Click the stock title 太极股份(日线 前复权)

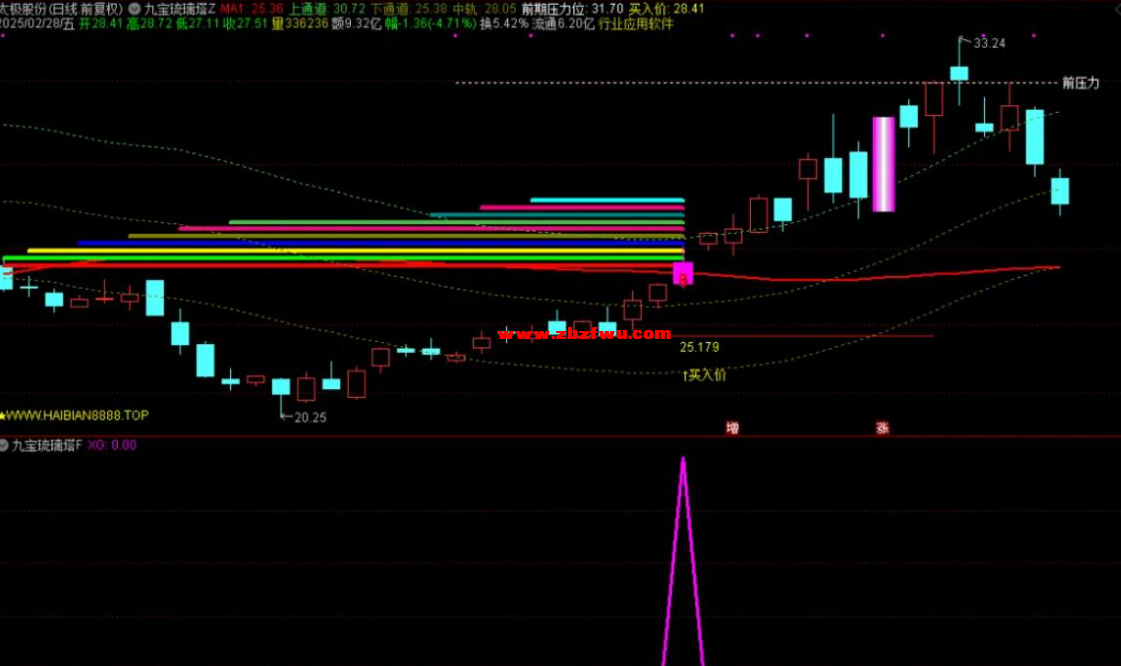pos(61,9)
